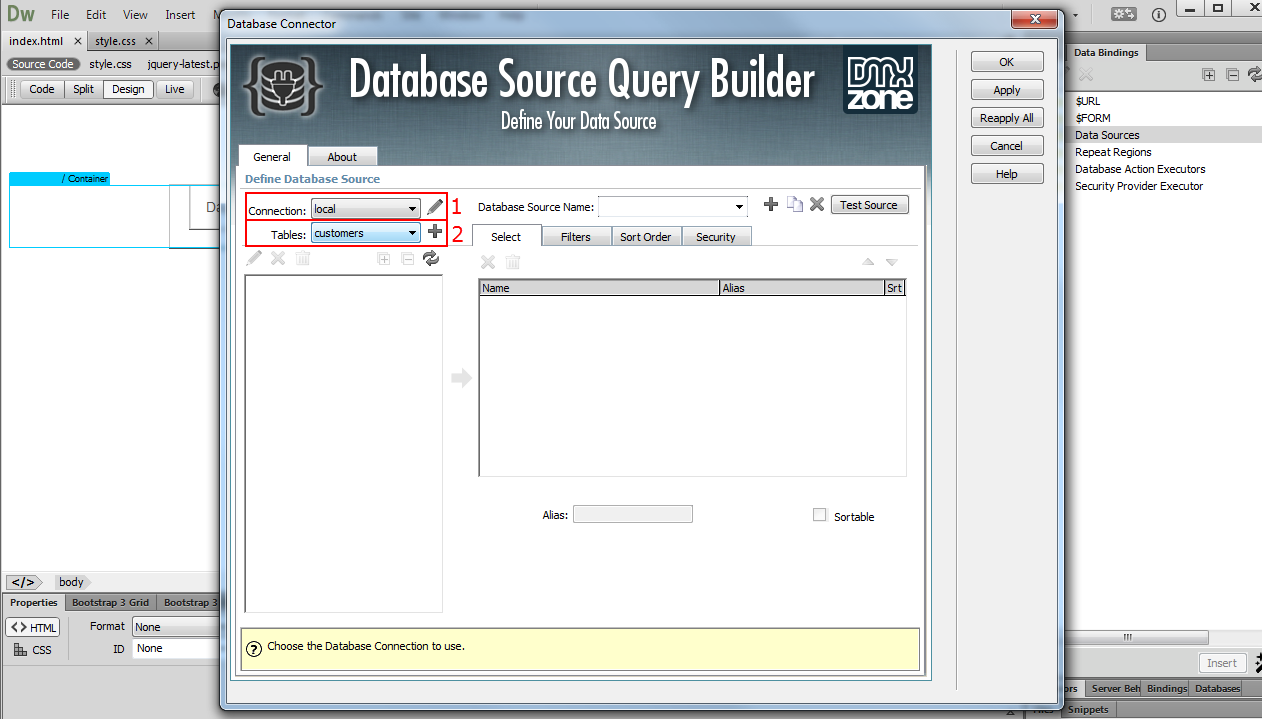1262x719 pixels.
Task: Duplicate the database source copy icon
Action: [x=794, y=205]
